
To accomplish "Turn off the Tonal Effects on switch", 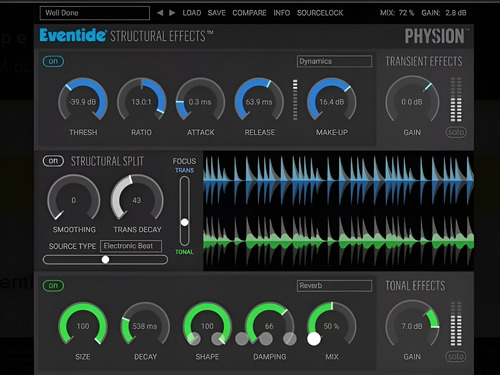I will click(x=53, y=286).
